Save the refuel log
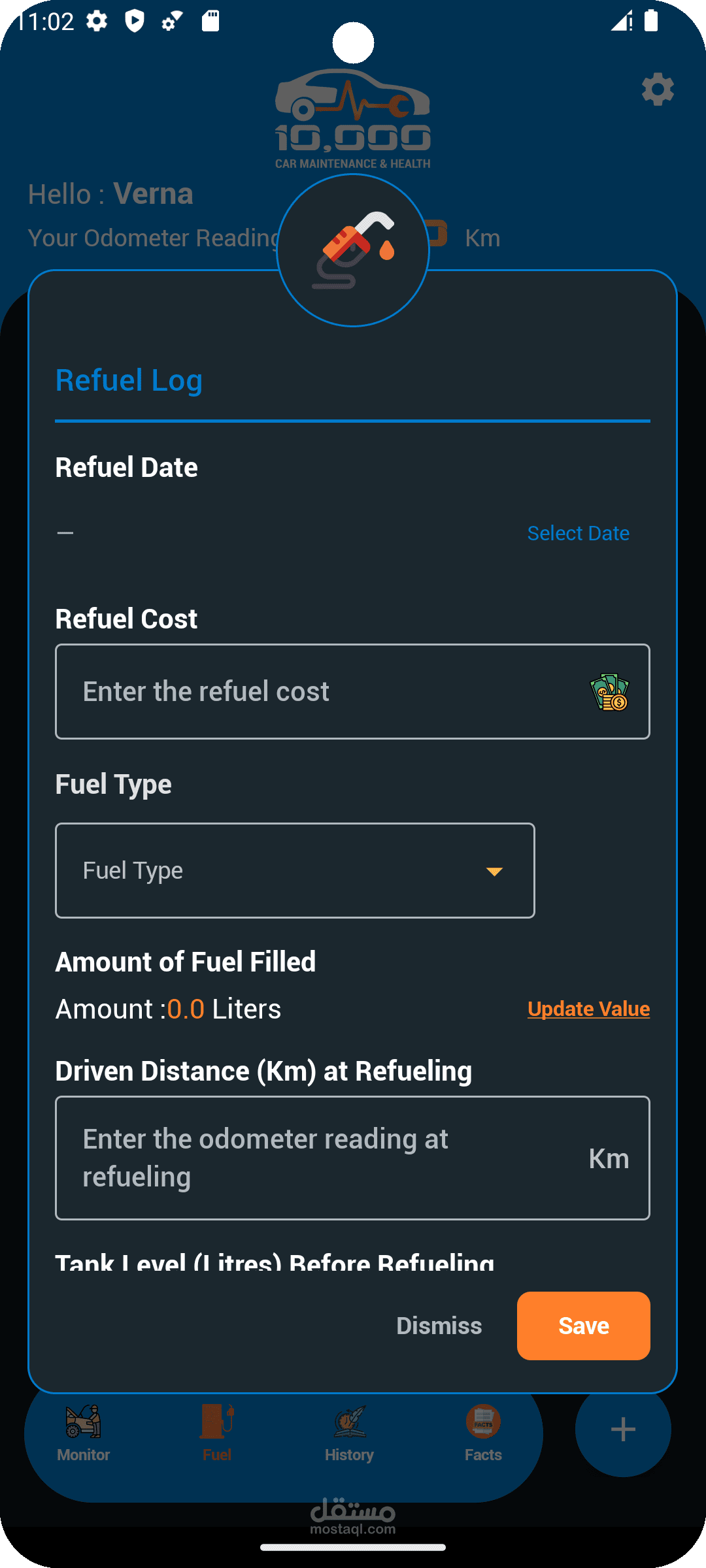The image size is (706, 1568). click(583, 1326)
